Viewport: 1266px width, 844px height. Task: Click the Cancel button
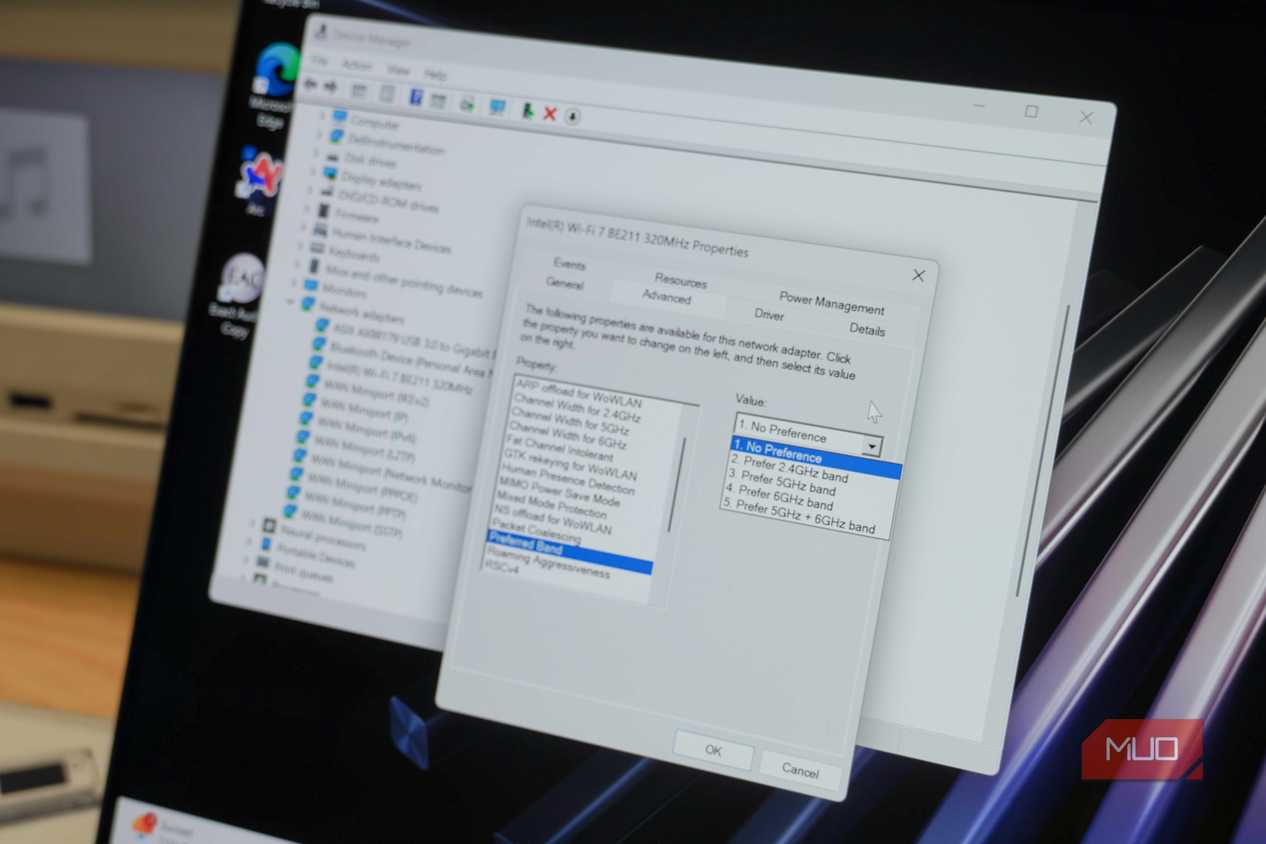[800, 770]
